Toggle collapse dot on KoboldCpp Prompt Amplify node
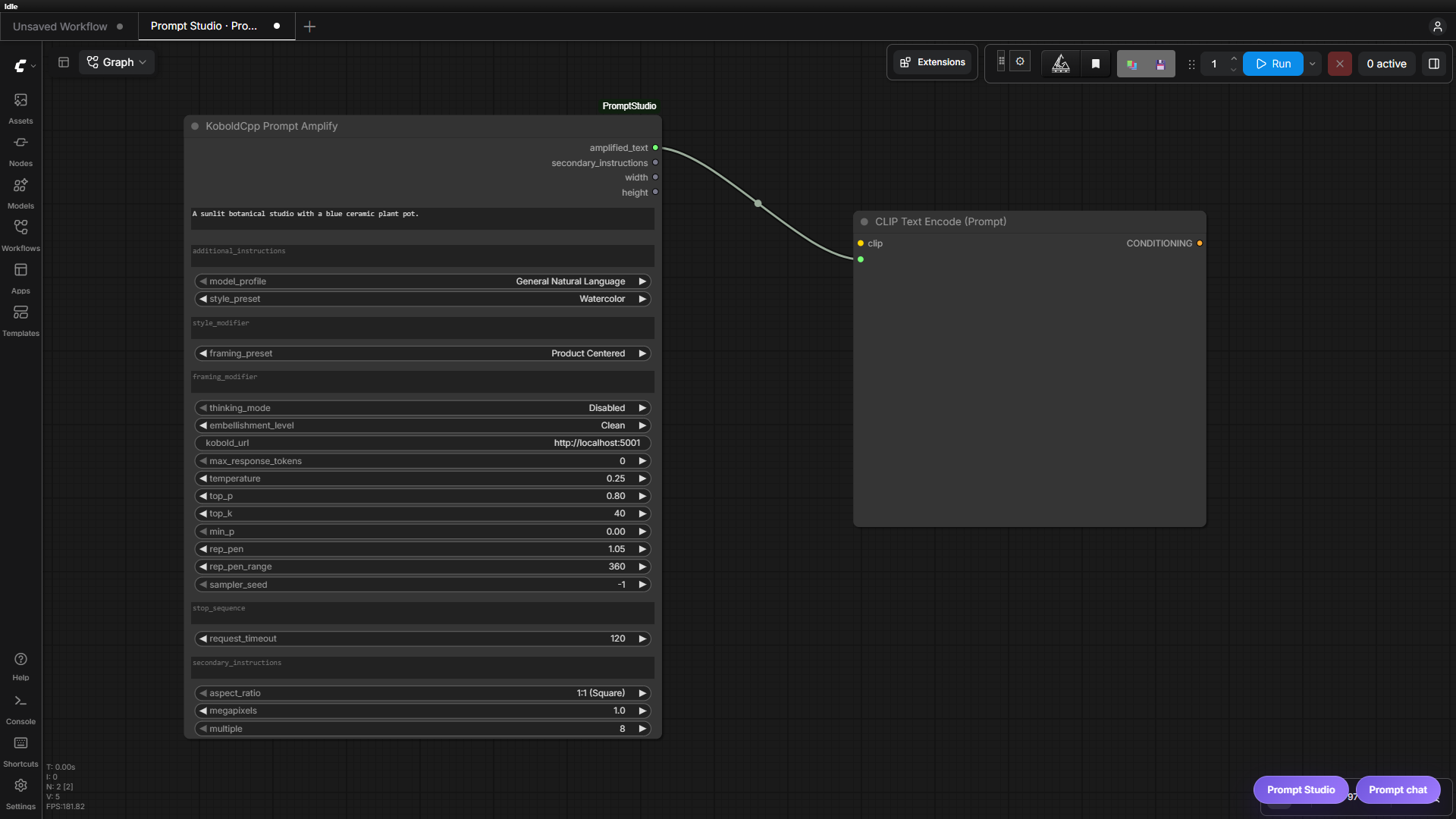 click(x=195, y=127)
